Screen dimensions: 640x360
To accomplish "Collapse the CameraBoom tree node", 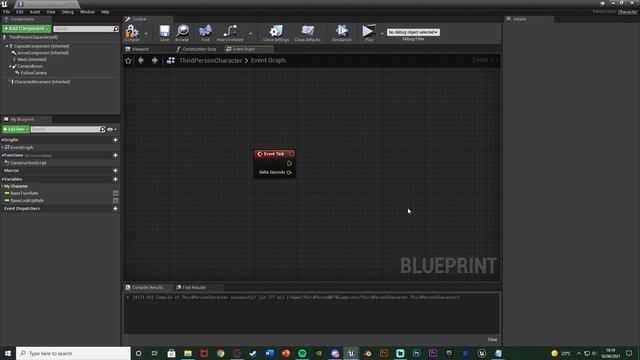I will 10,66.
